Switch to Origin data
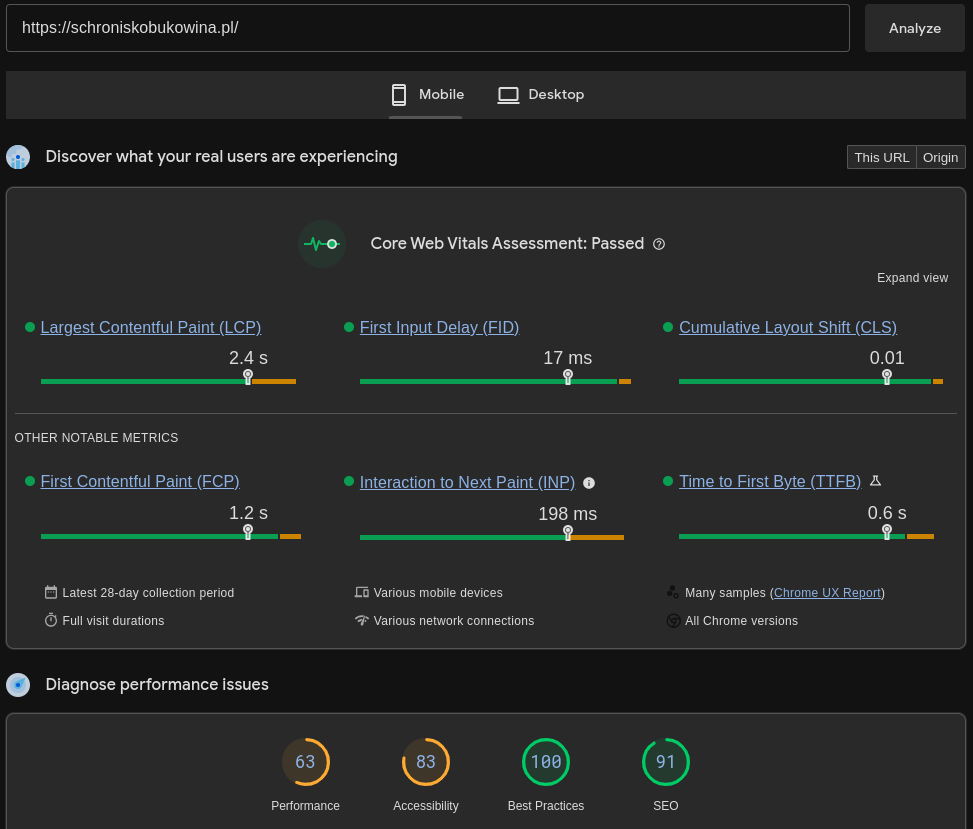The height and width of the screenshot is (829, 973). 940,158
